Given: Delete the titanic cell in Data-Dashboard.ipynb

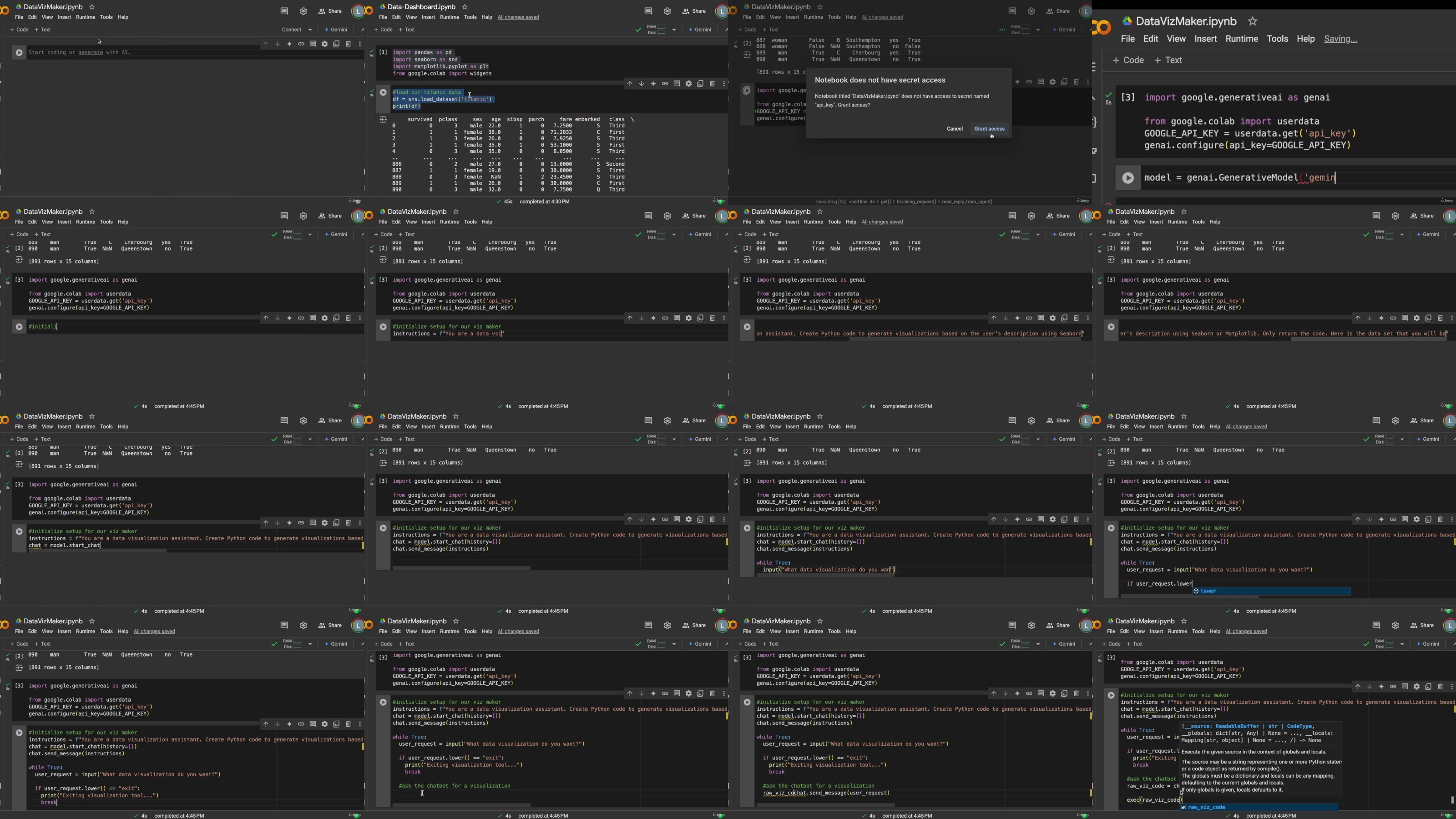Looking at the screenshot, I should [x=712, y=84].
